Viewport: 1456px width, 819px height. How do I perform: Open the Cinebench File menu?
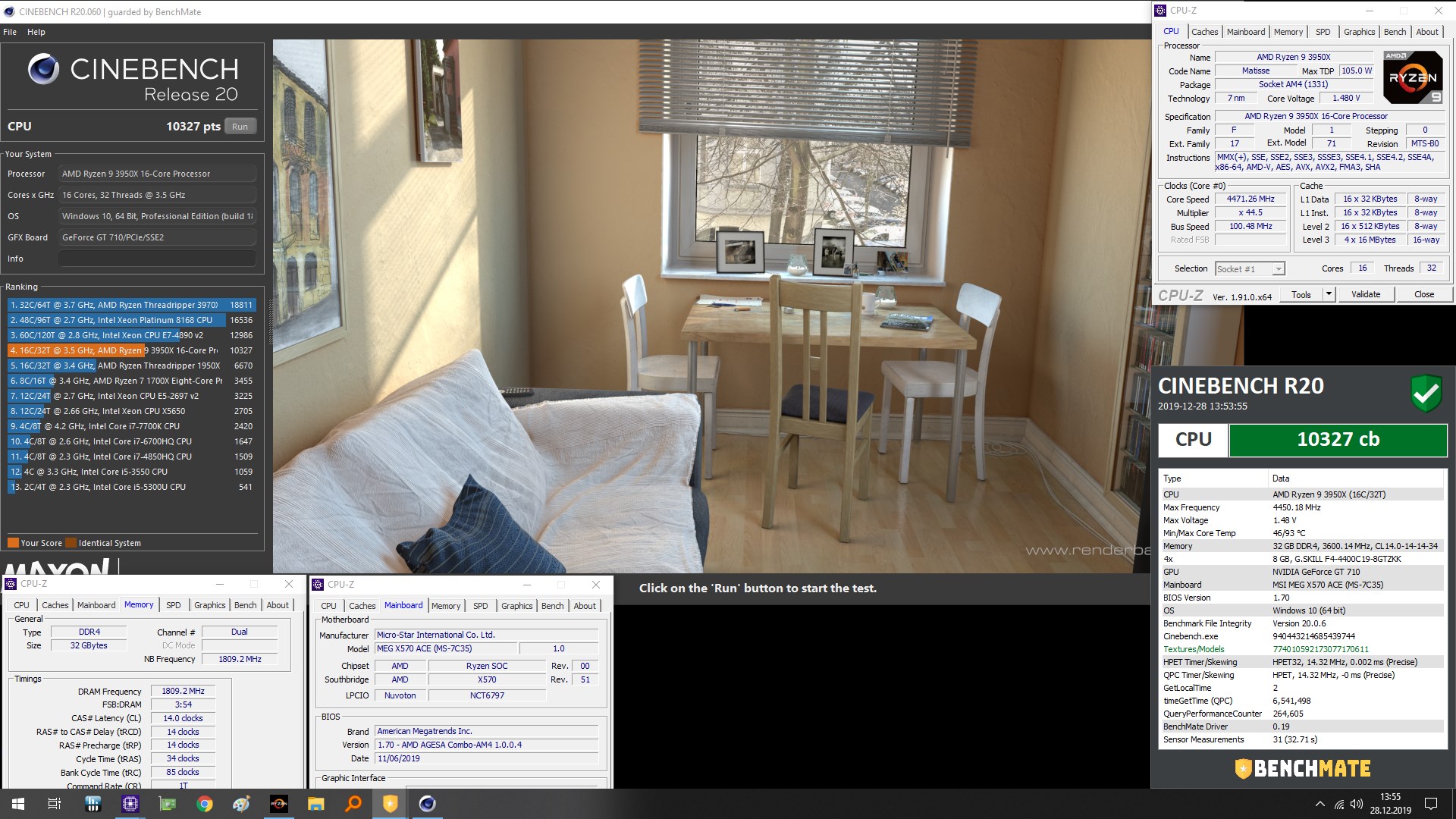point(10,32)
